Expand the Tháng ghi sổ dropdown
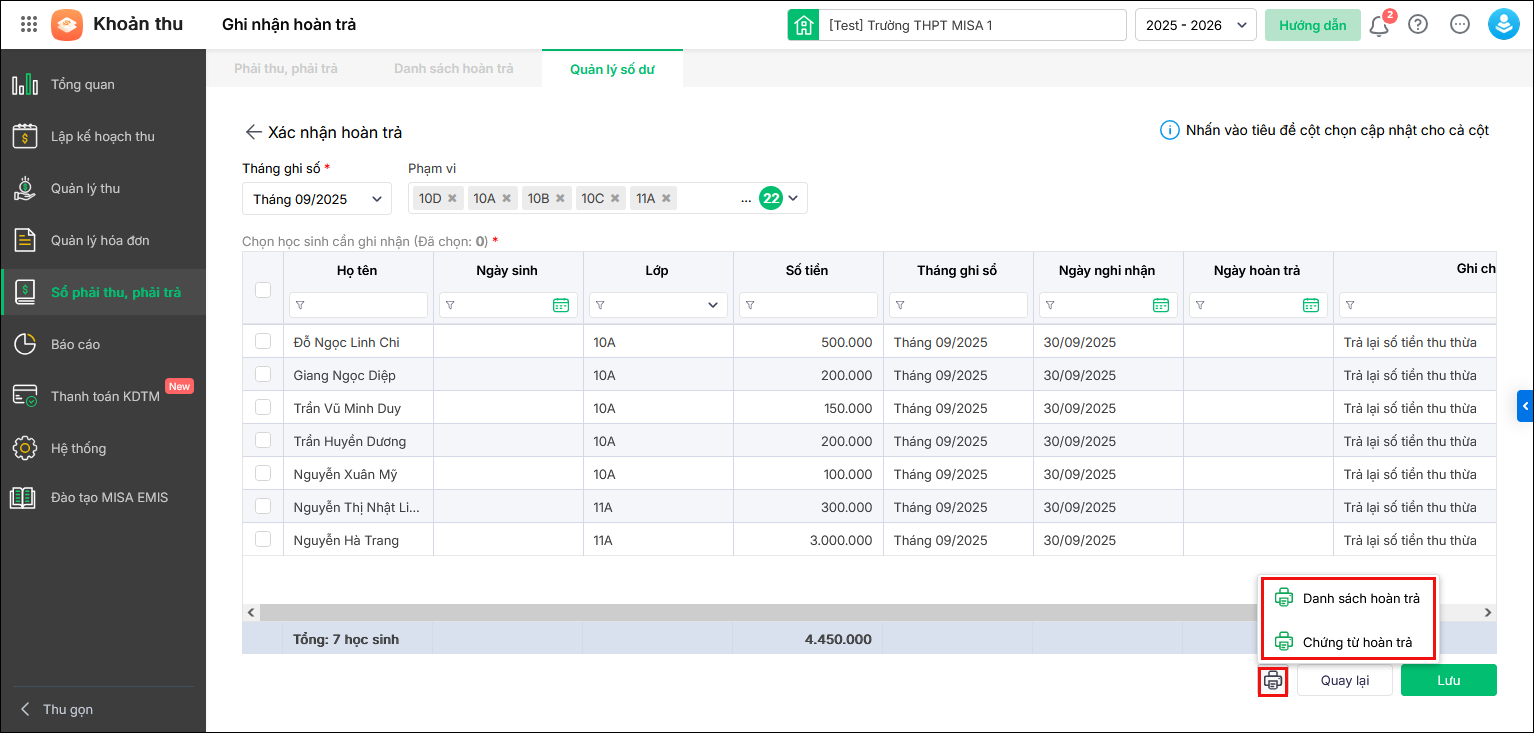 [x=317, y=199]
